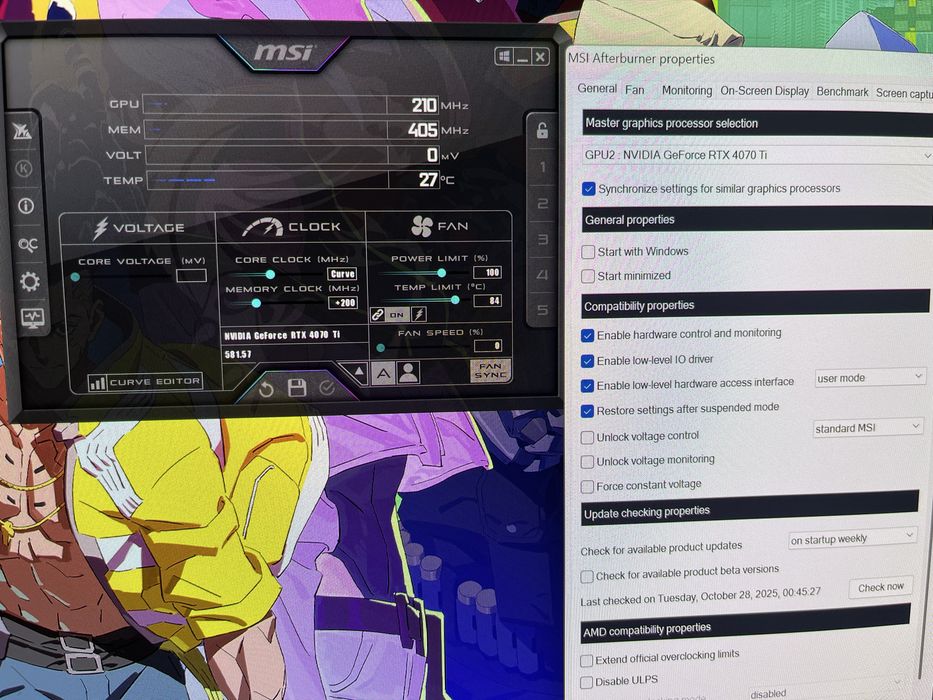The image size is (933, 700).
Task: Switch to the Fan tab
Action: pos(635,90)
